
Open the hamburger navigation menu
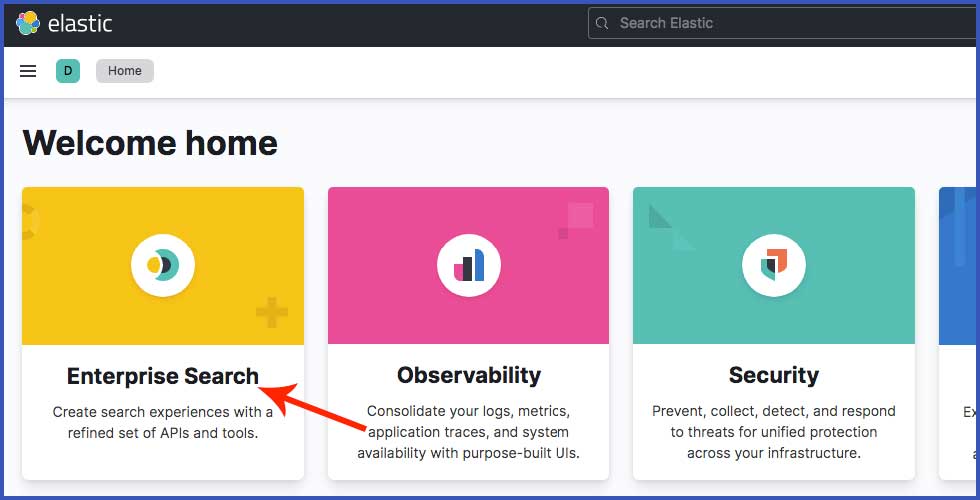[x=28, y=71]
